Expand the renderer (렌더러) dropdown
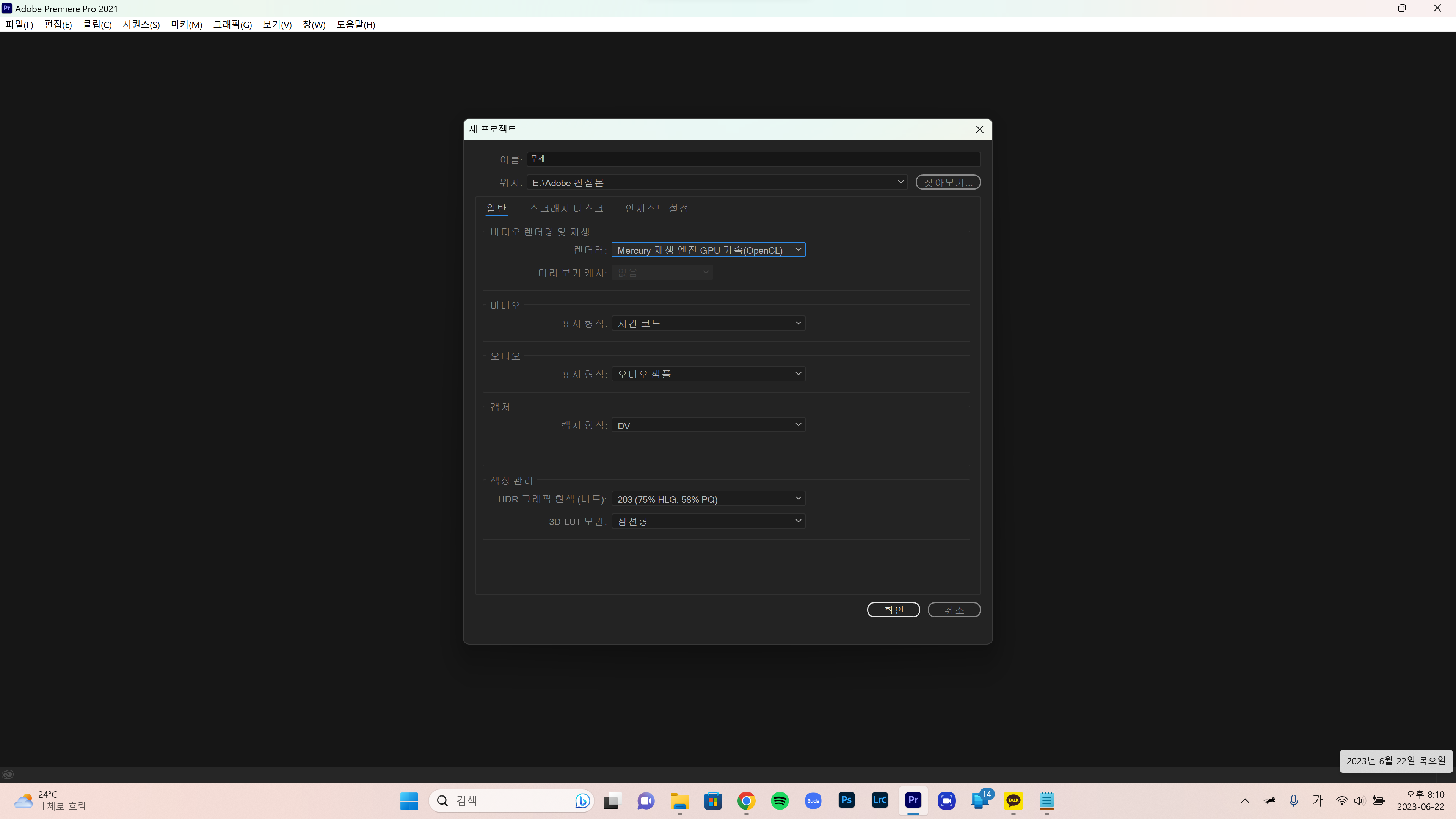1456x819 pixels. pos(708,250)
